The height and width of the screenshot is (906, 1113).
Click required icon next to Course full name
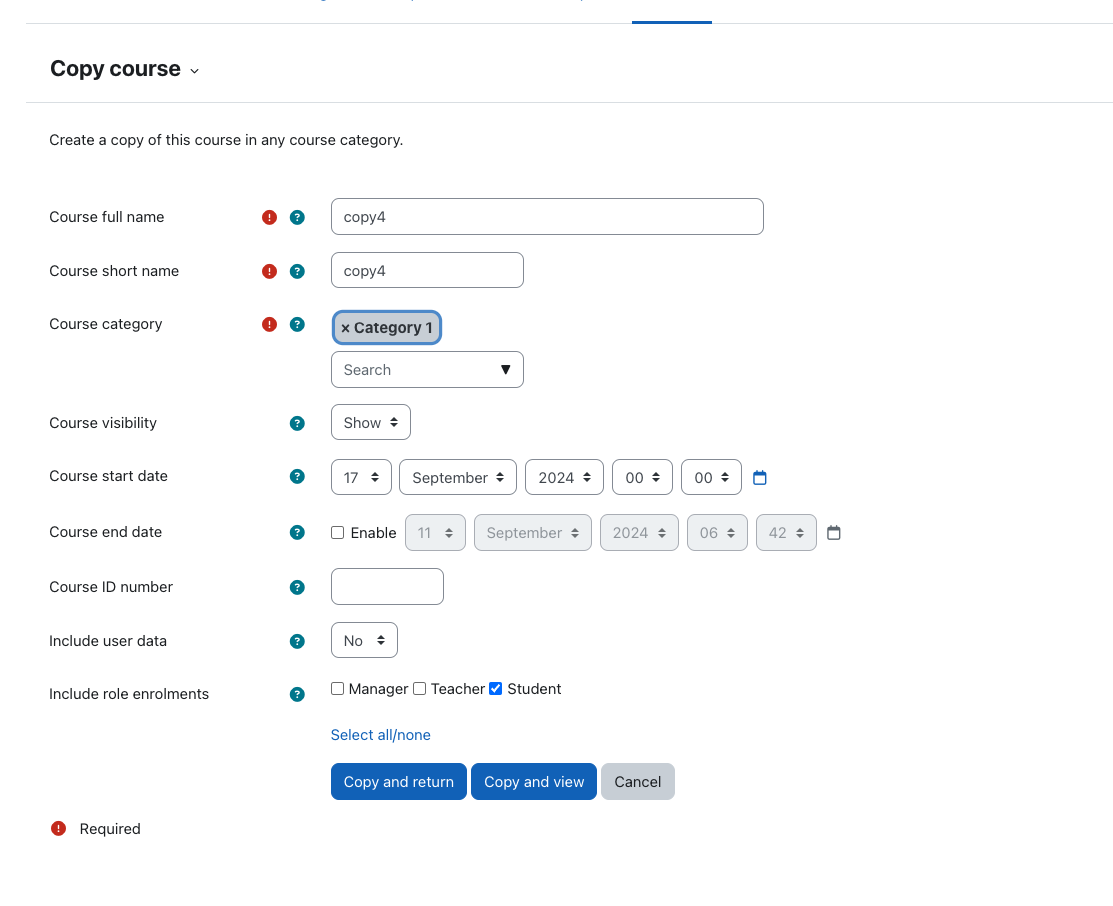269,217
